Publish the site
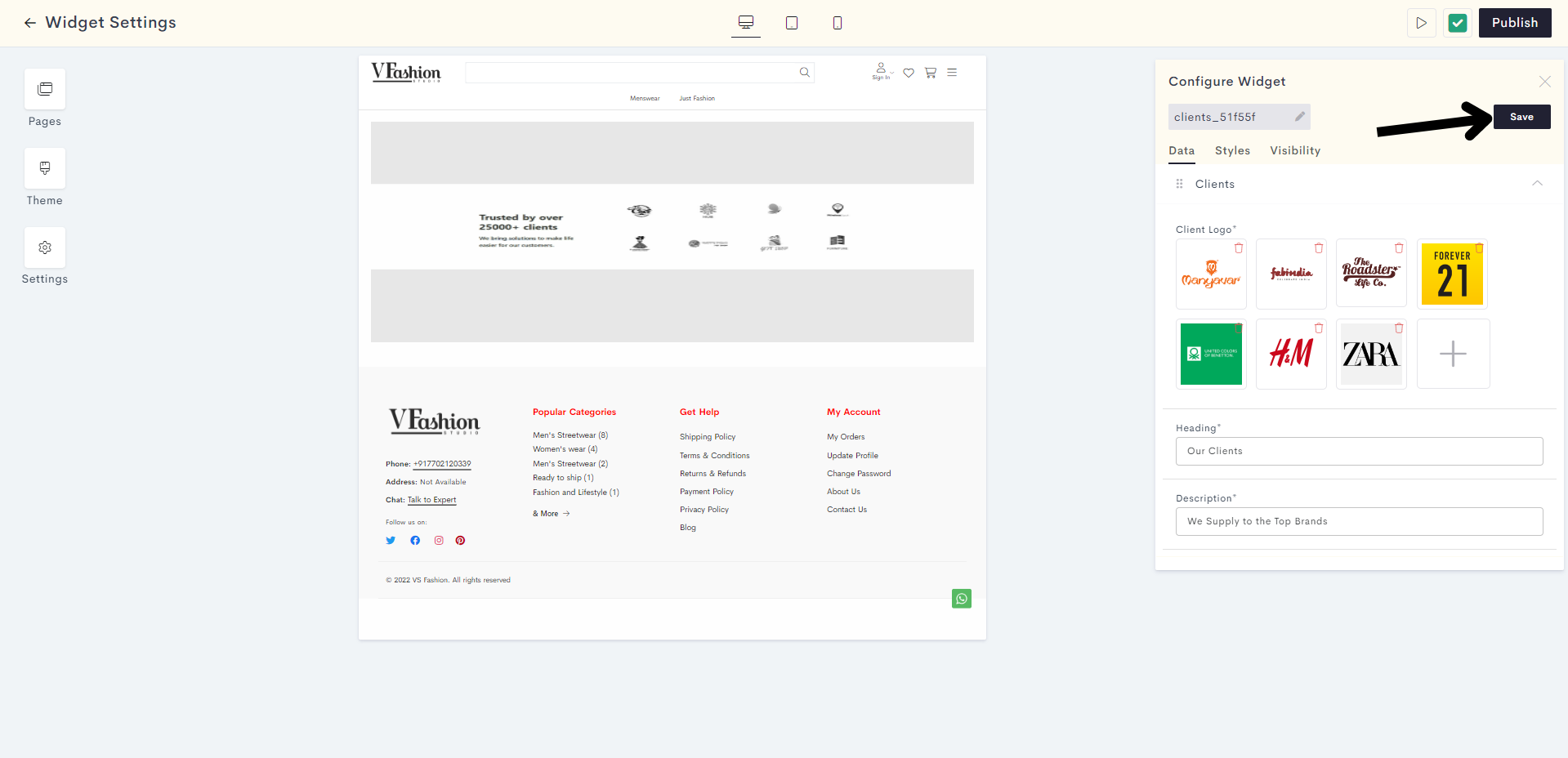Image resolution: width=1568 pixels, height=758 pixels. point(1515,23)
